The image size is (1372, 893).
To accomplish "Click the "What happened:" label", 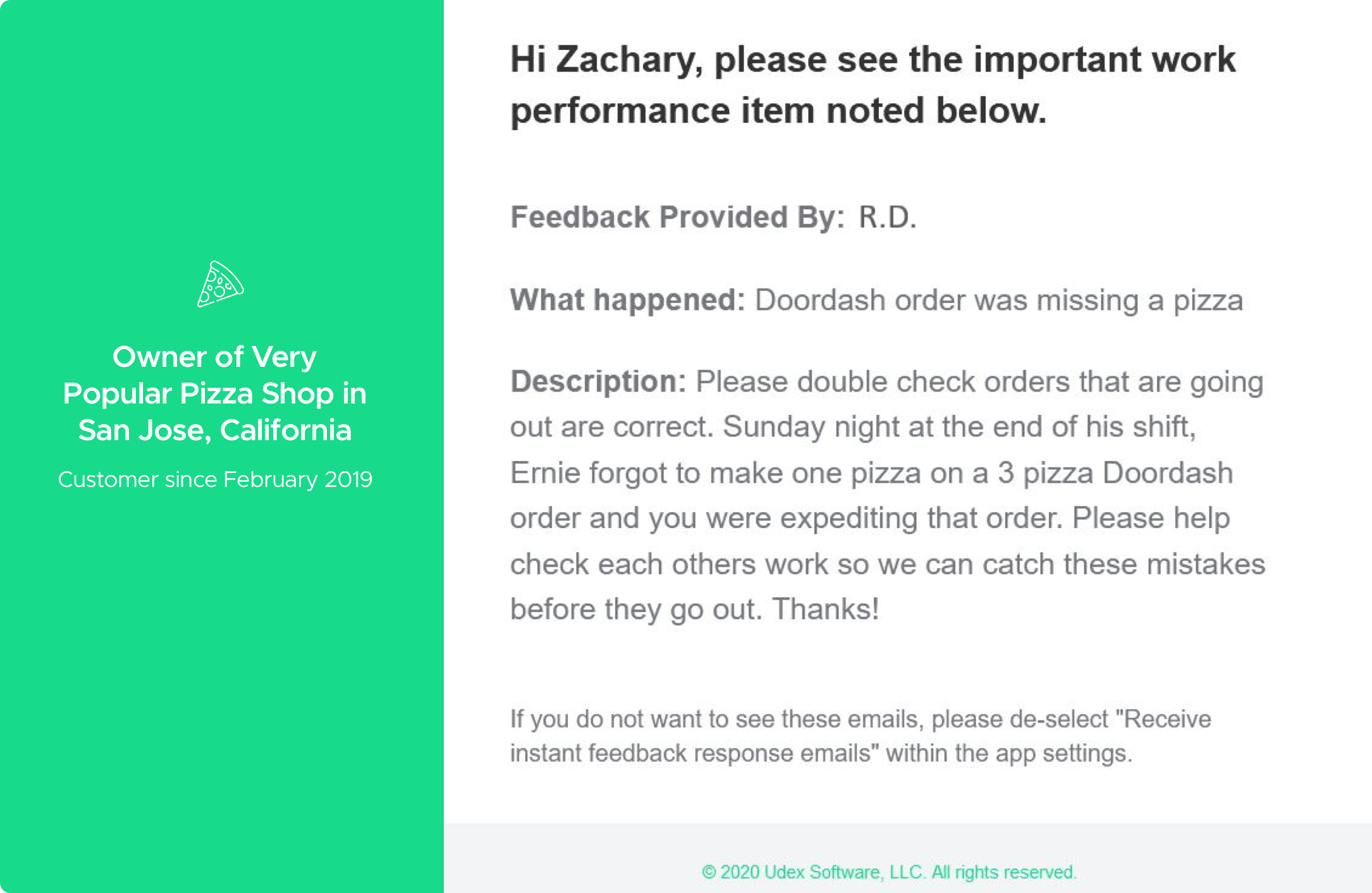I will [x=627, y=300].
